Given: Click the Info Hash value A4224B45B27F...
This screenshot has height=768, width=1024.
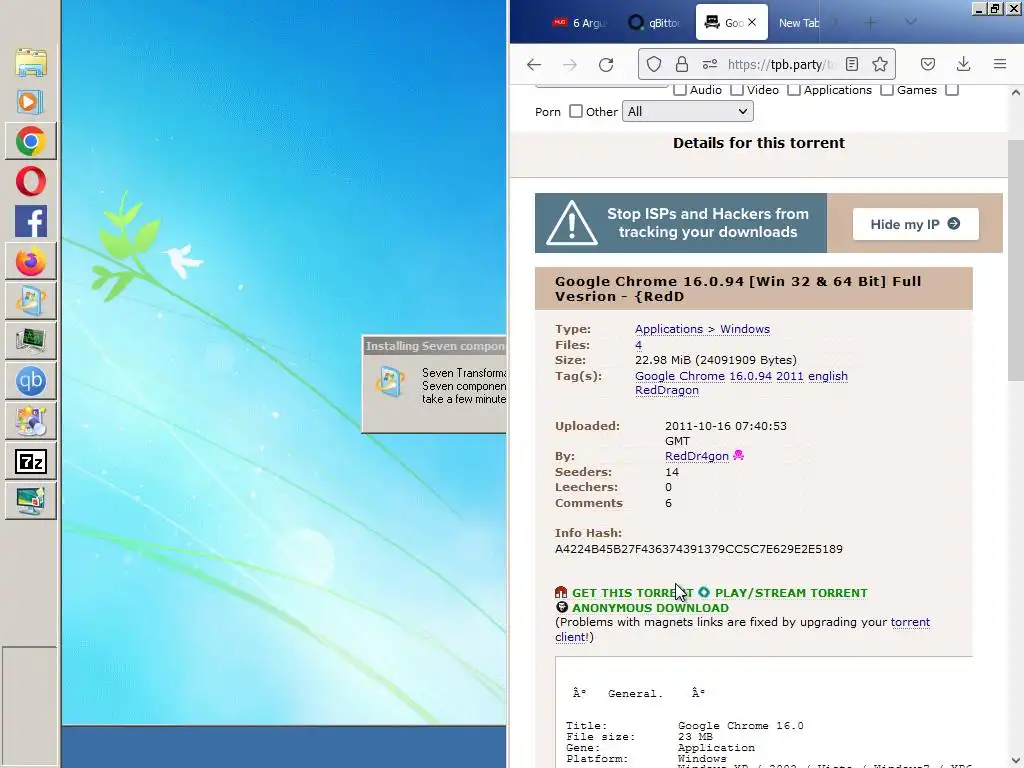Looking at the screenshot, I should 698,549.
